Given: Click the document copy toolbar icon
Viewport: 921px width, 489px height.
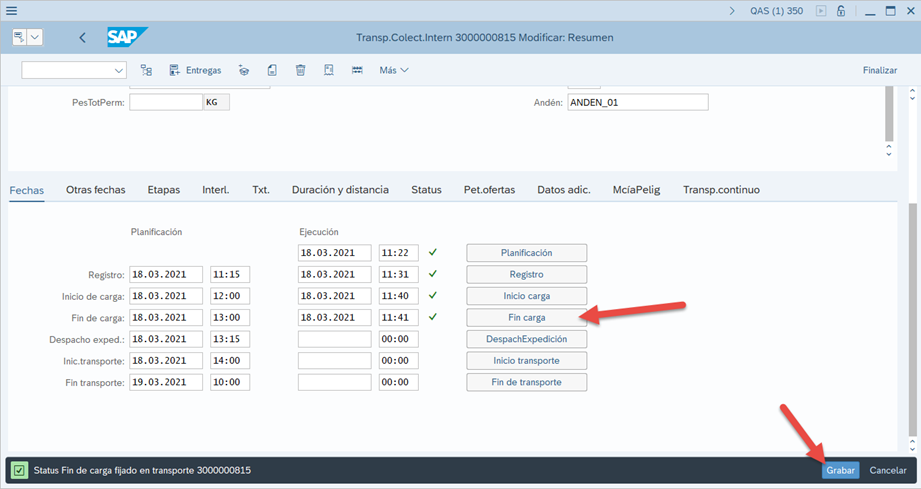Looking at the screenshot, I should [x=272, y=70].
